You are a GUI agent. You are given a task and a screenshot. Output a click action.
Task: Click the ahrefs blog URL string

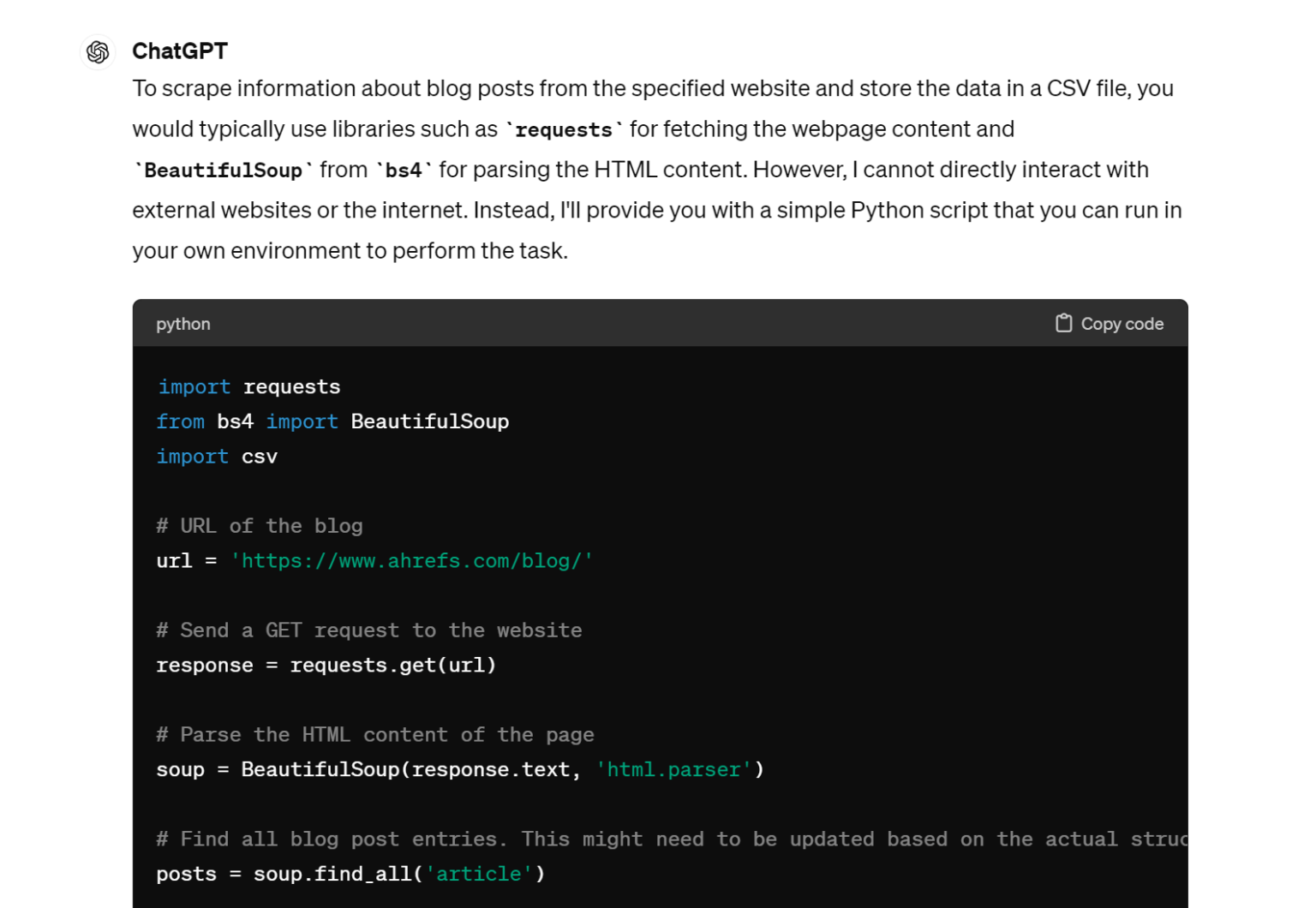411,561
